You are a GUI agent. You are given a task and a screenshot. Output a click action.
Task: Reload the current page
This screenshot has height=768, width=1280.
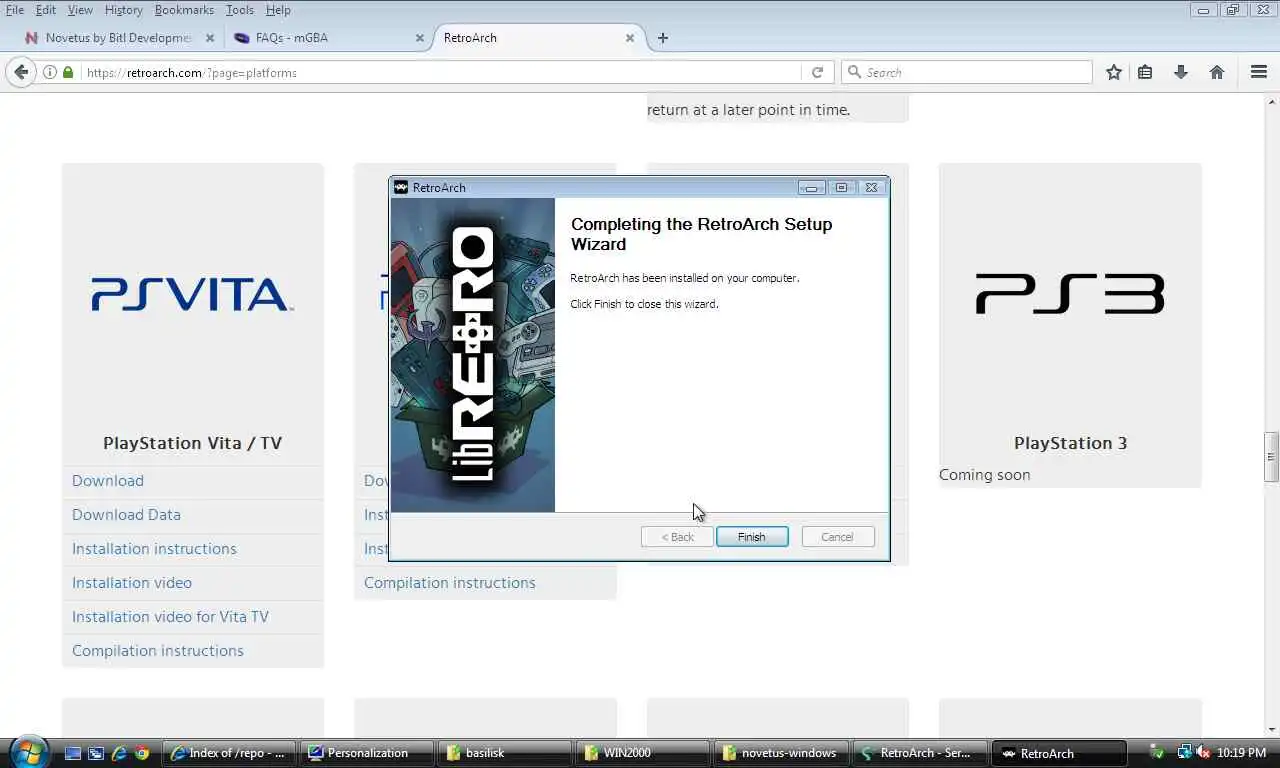[x=817, y=72]
